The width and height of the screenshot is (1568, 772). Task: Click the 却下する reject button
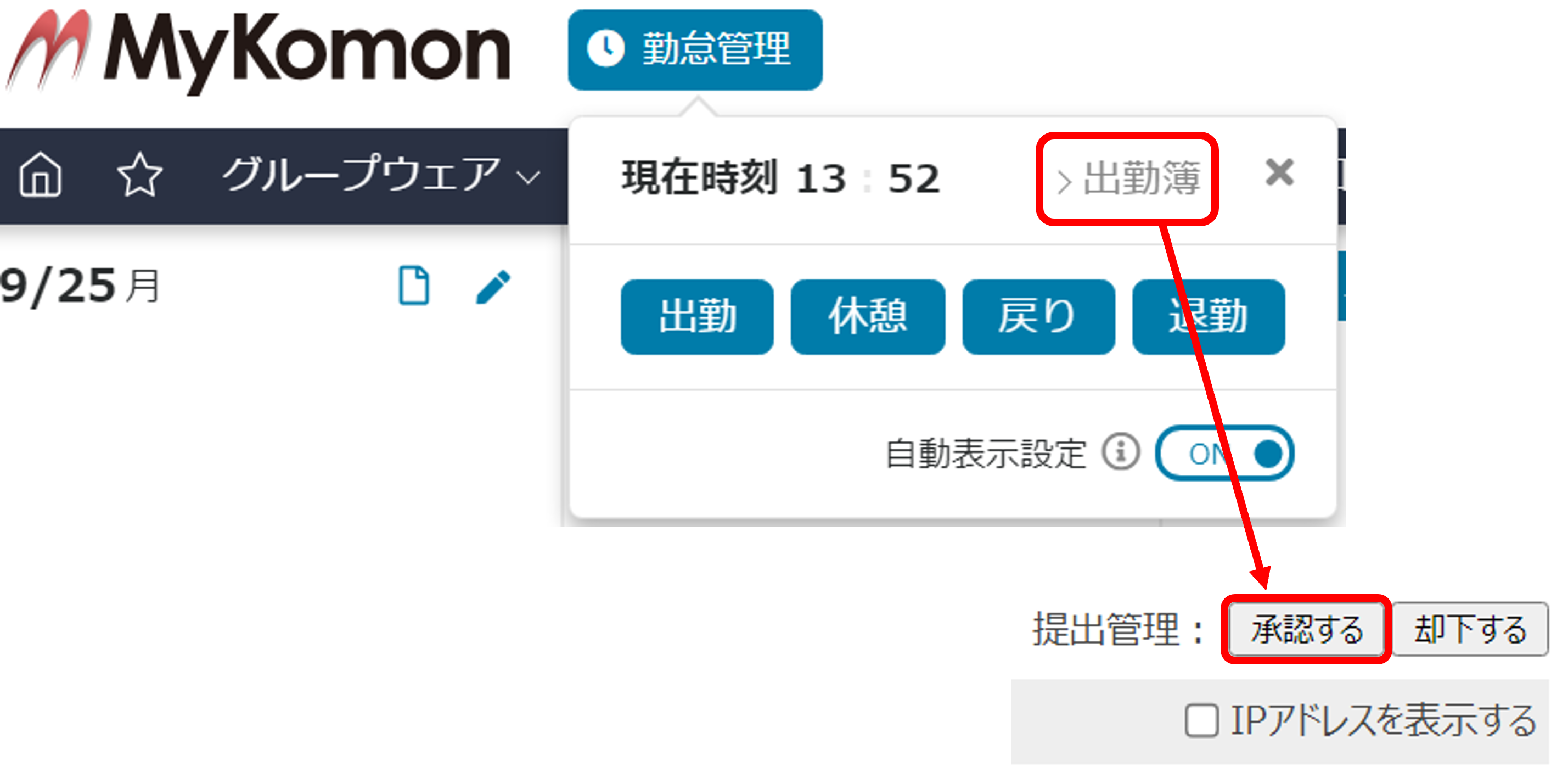point(1470,630)
